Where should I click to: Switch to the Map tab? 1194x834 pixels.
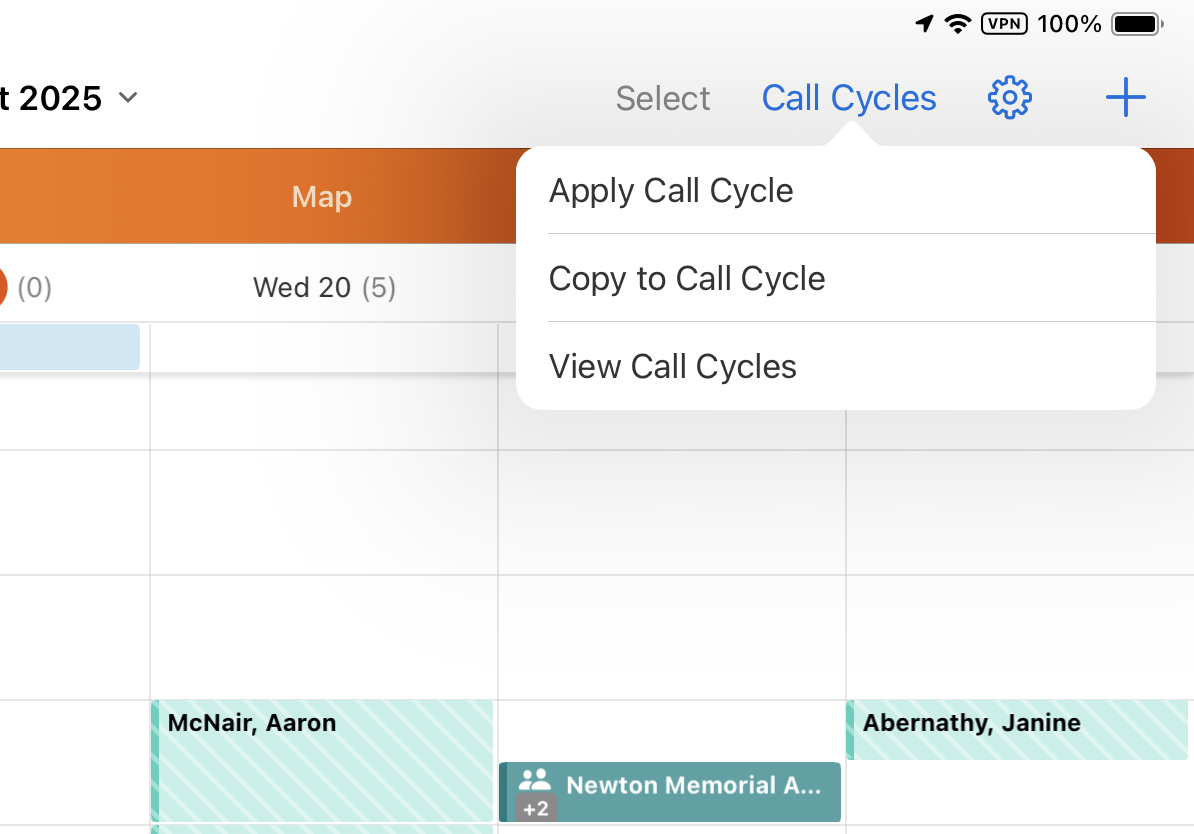point(322,197)
